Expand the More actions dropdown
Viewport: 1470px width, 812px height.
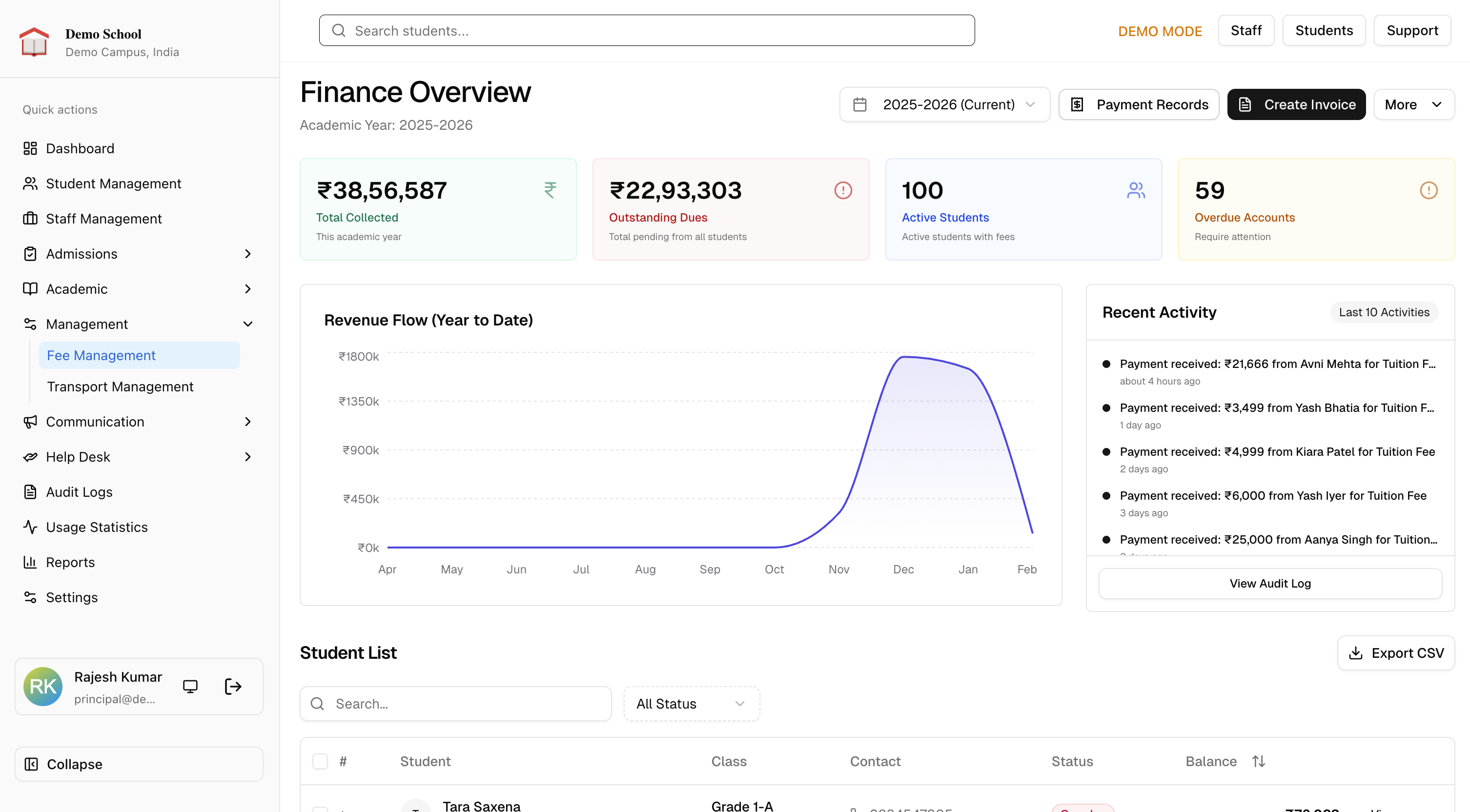[x=1413, y=104]
